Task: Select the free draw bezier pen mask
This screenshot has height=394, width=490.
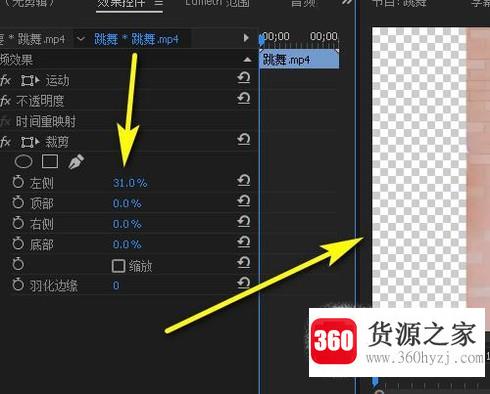Action: (x=76, y=162)
